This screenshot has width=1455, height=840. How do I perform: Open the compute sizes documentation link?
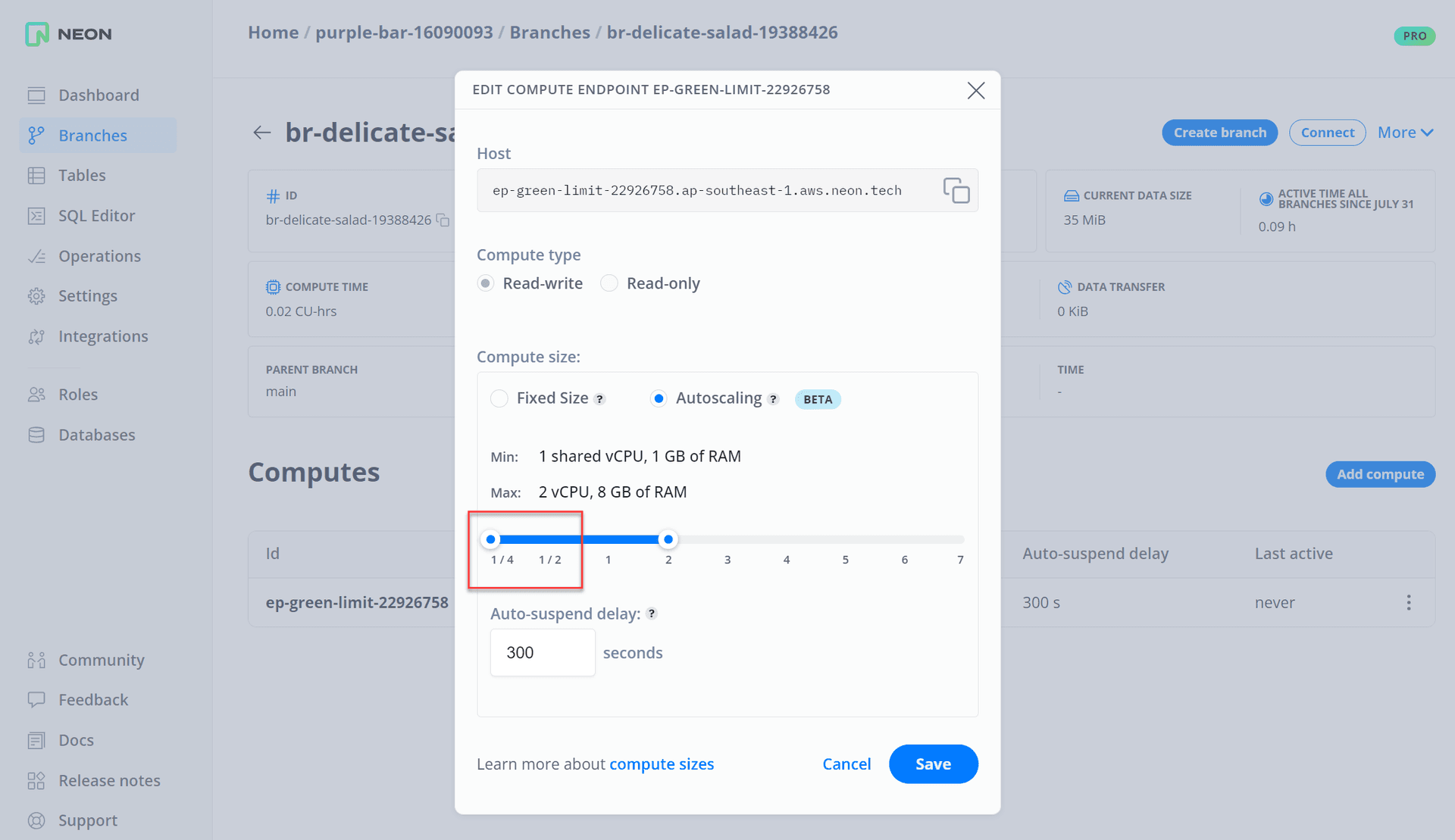tap(661, 763)
